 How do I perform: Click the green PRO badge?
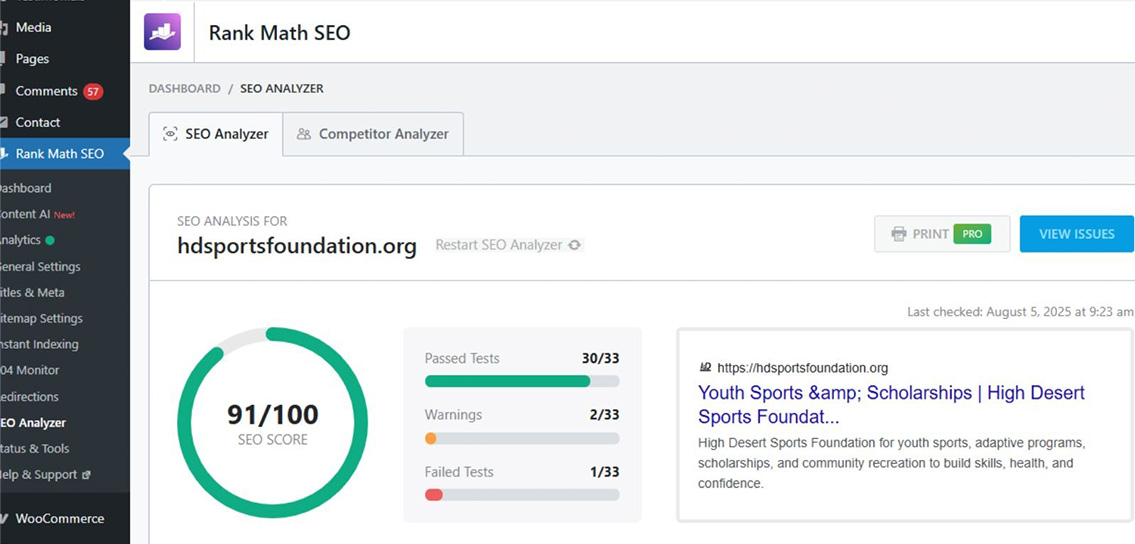pyautogui.click(x=972, y=234)
